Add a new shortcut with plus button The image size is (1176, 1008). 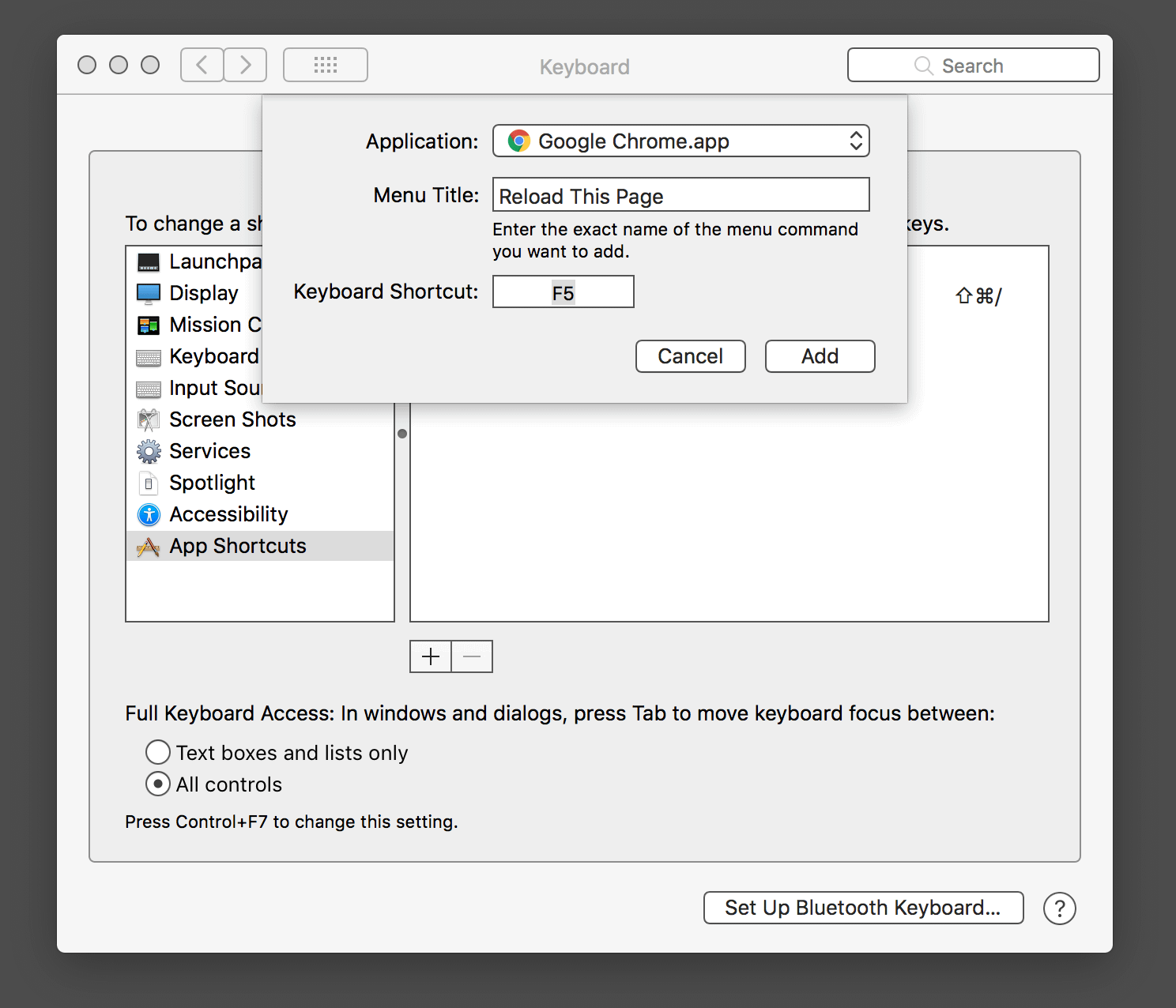pyautogui.click(x=431, y=656)
